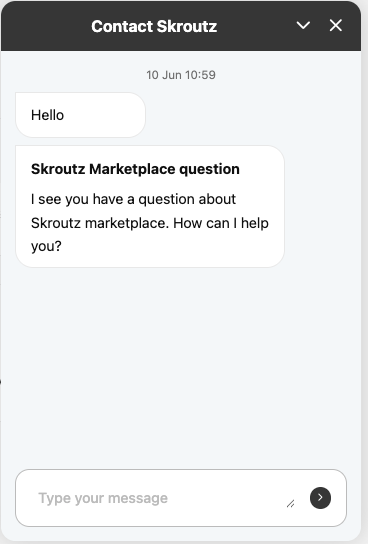Click the "I see you have a question" line
368x544 pixels.
coord(134,199)
